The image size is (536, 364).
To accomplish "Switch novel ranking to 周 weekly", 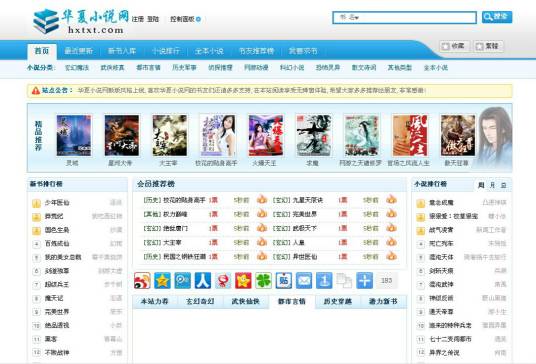I will pos(481,185).
